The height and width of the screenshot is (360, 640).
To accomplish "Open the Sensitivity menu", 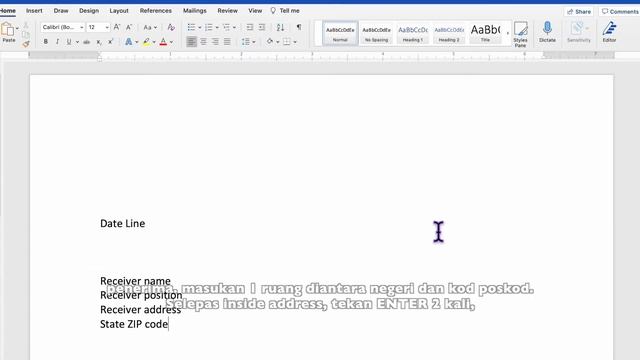I will click(x=579, y=32).
